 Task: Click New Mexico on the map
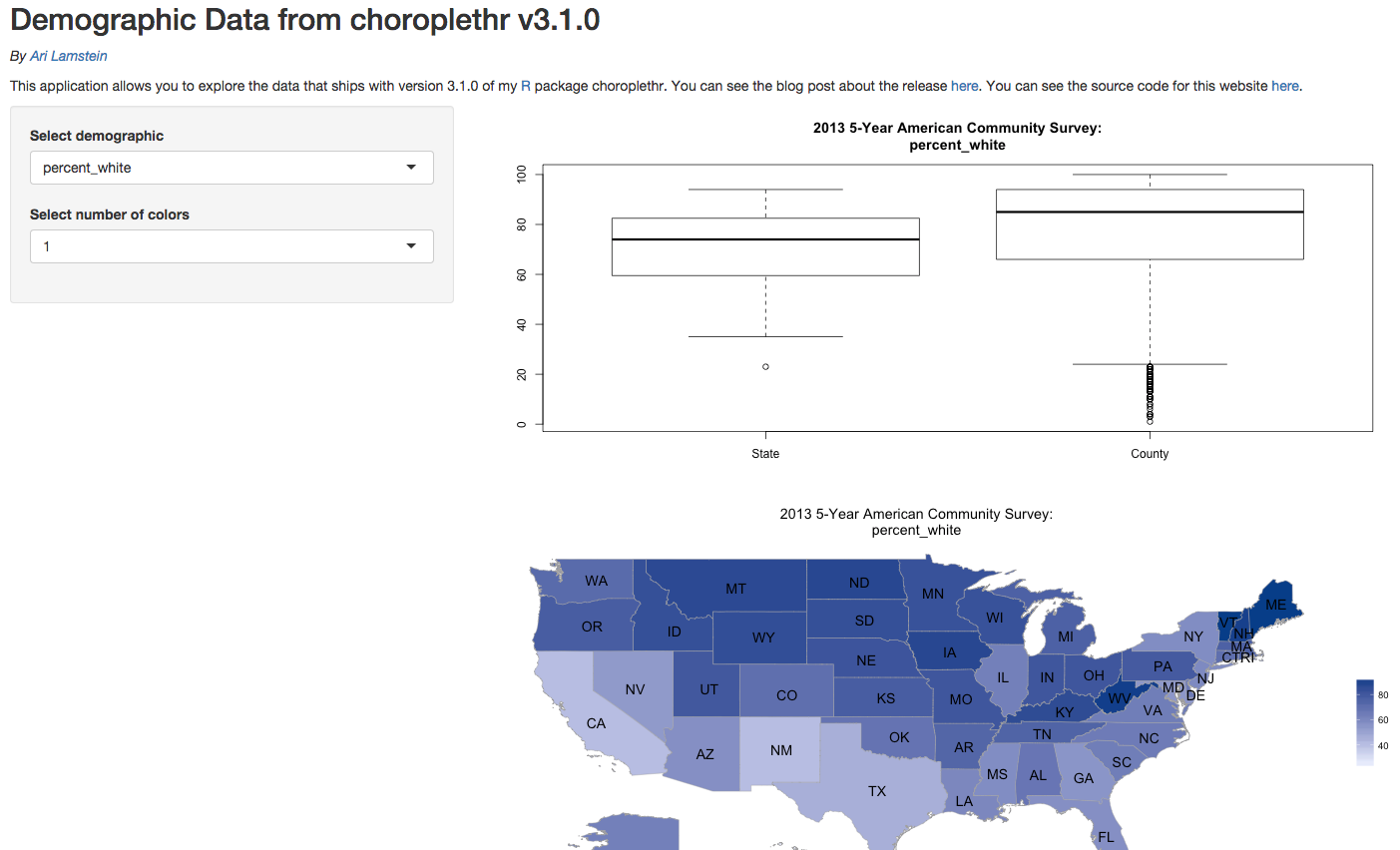click(x=781, y=750)
